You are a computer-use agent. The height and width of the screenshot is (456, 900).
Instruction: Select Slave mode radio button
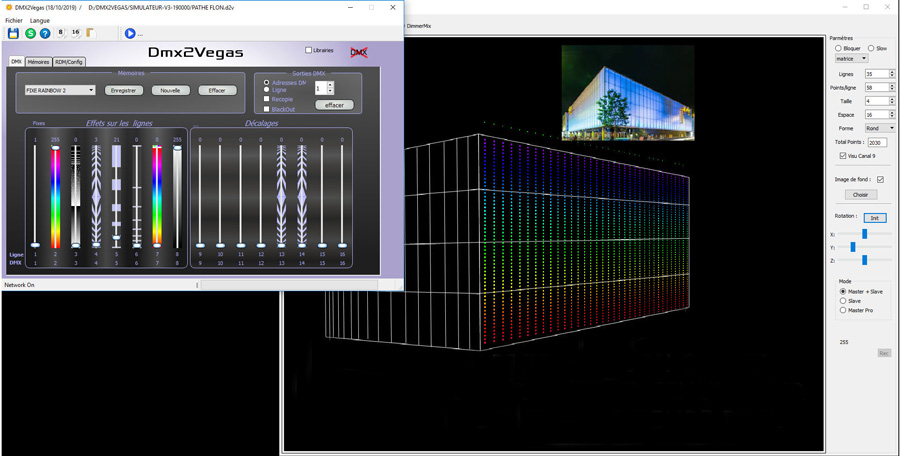[x=843, y=300]
